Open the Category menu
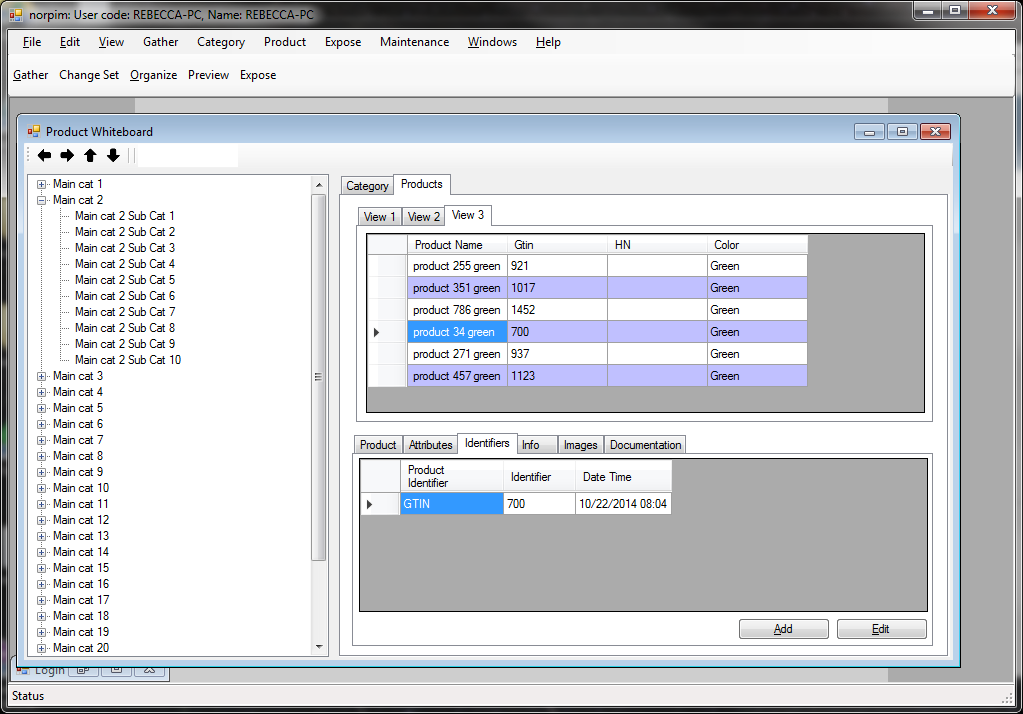Viewport: 1023px width, 714px height. [x=221, y=42]
